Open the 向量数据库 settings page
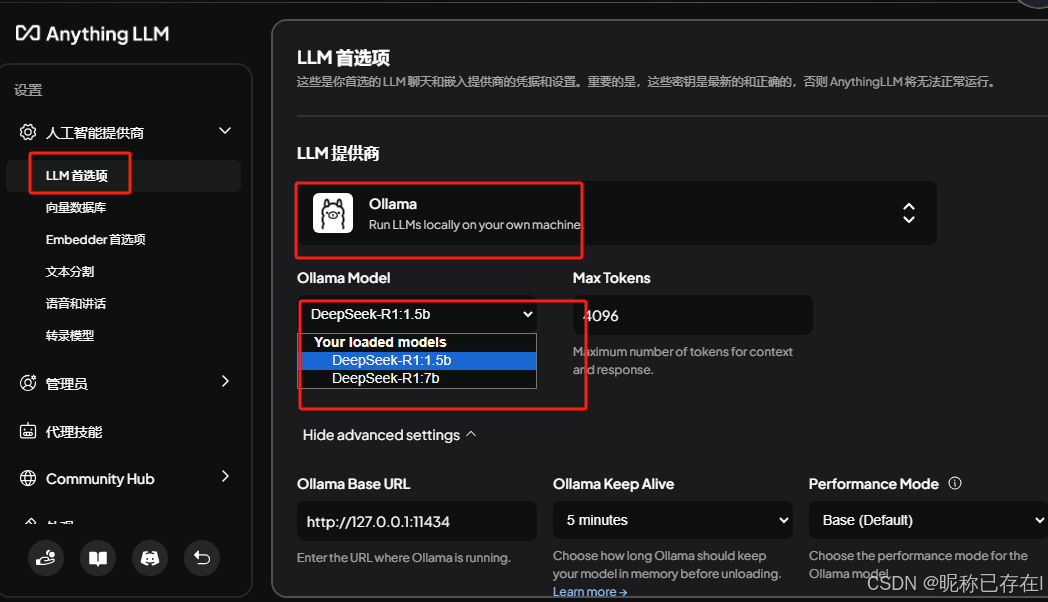 76,208
